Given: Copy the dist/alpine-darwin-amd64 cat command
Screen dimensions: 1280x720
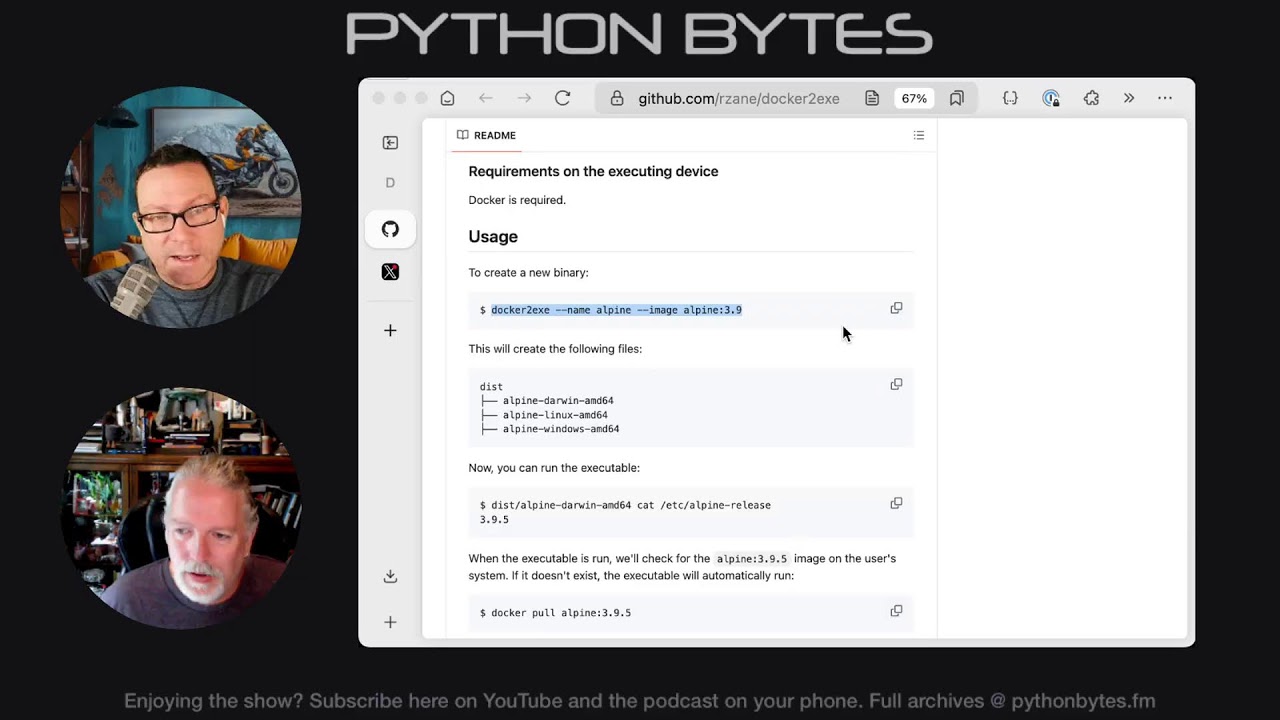Looking at the screenshot, I should (896, 503).
